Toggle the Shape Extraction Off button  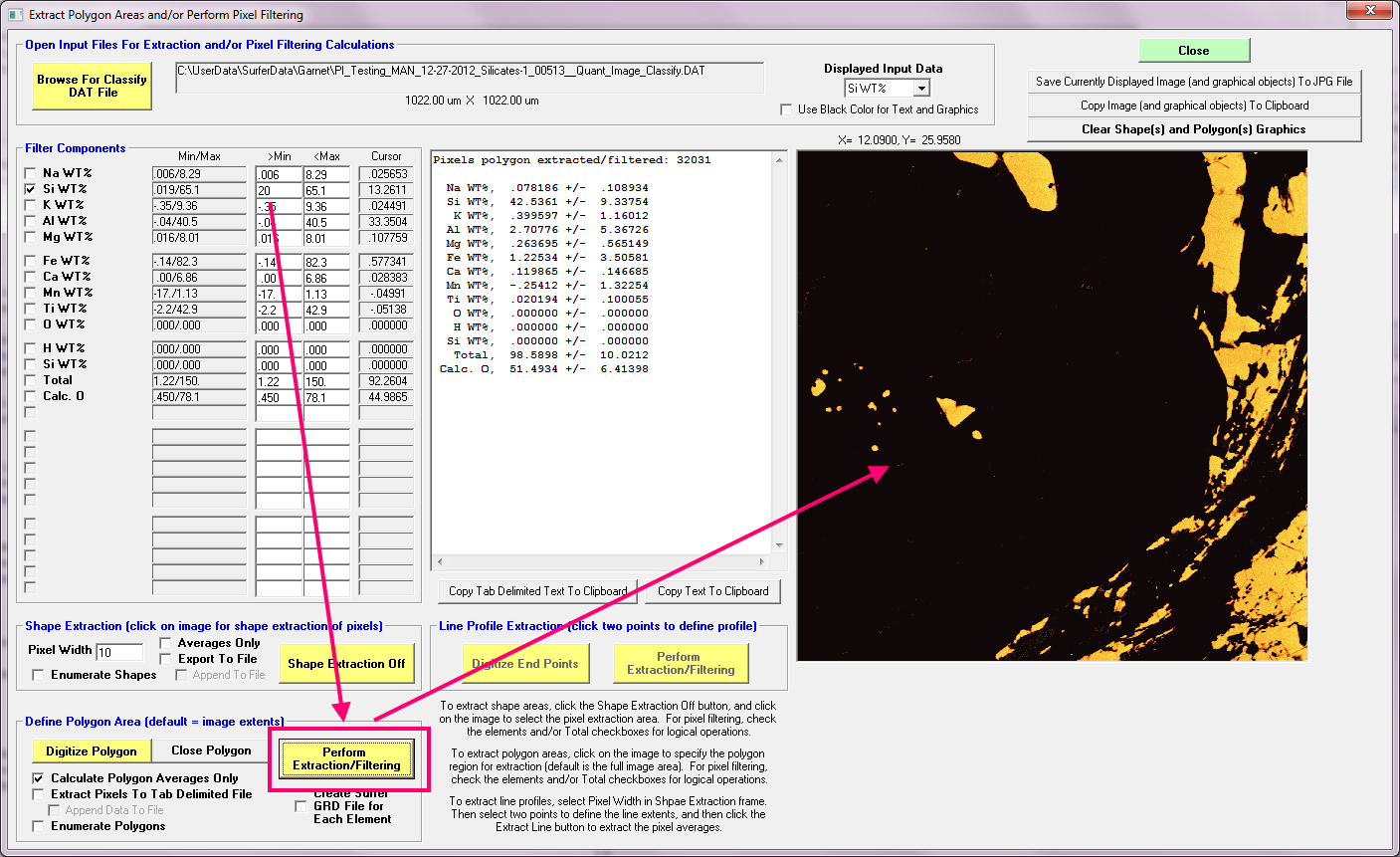[x=346, y=664]
